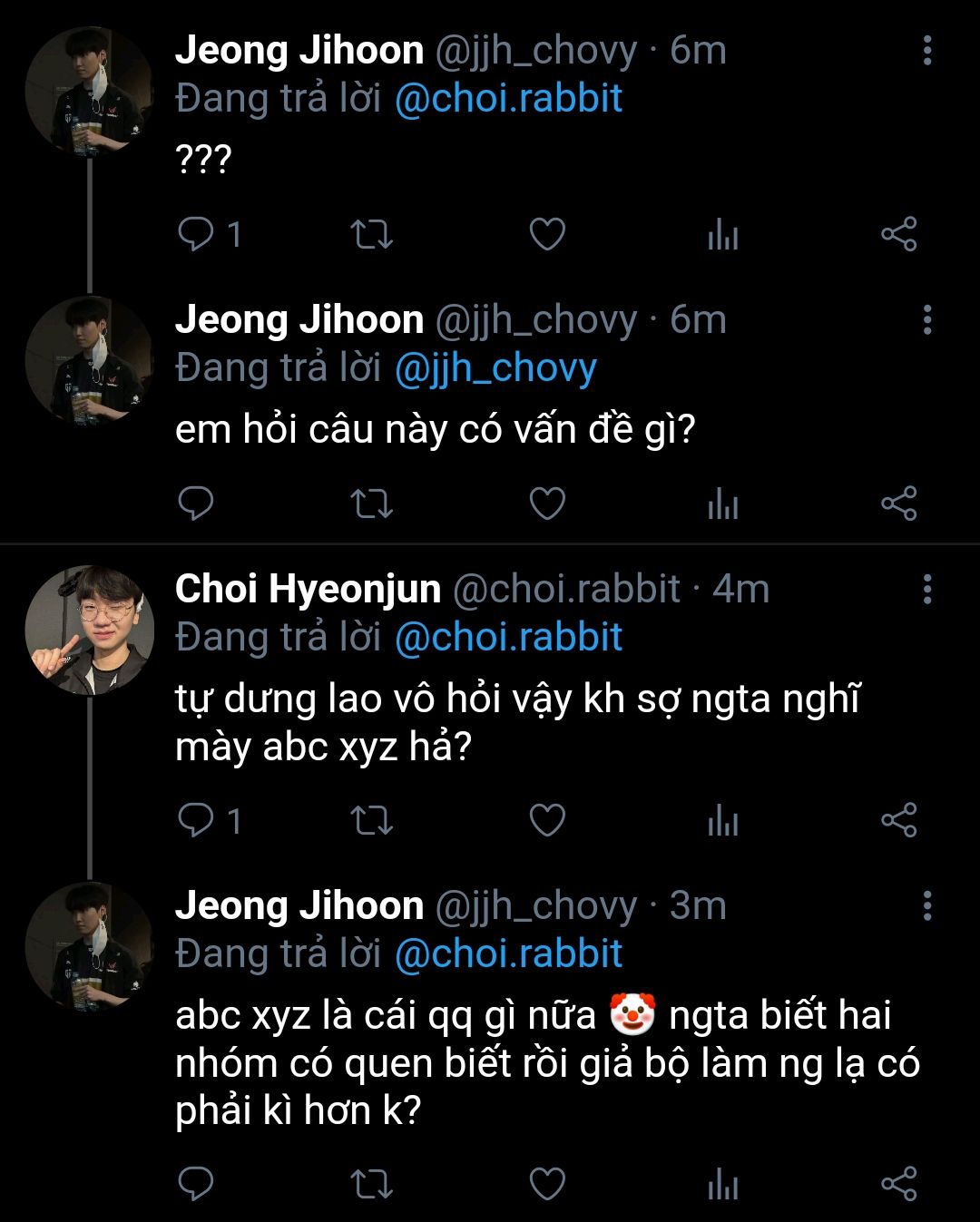Open Choi Hyeonjun's profile picture
Viewport: 980px width, 1222px height.
click(89, 631)
